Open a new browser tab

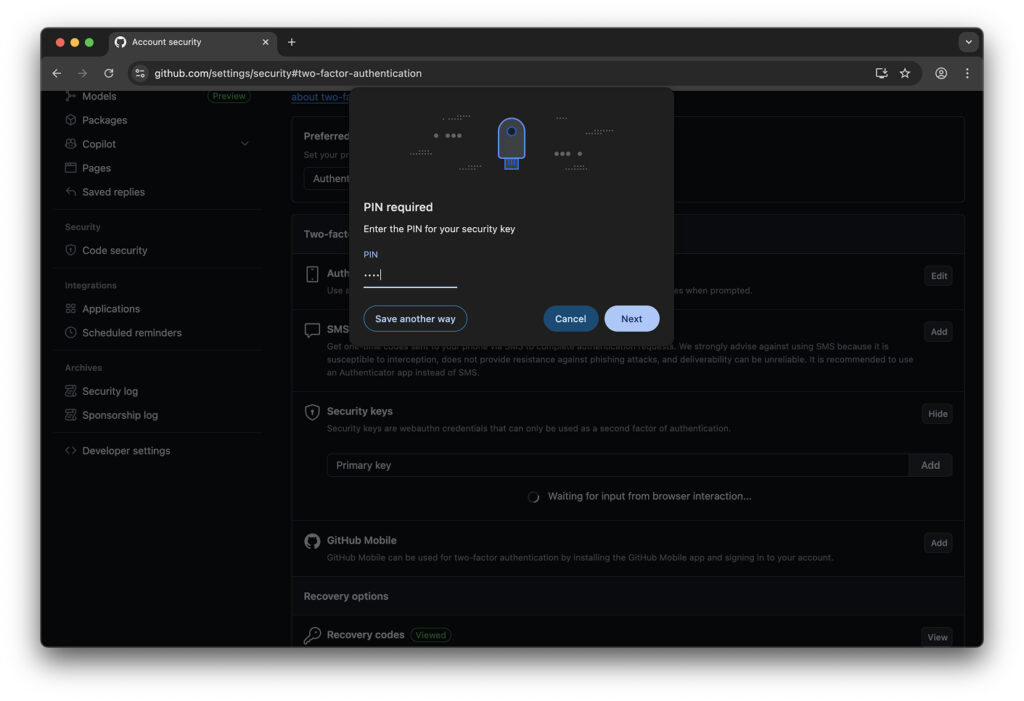(291, 42)
